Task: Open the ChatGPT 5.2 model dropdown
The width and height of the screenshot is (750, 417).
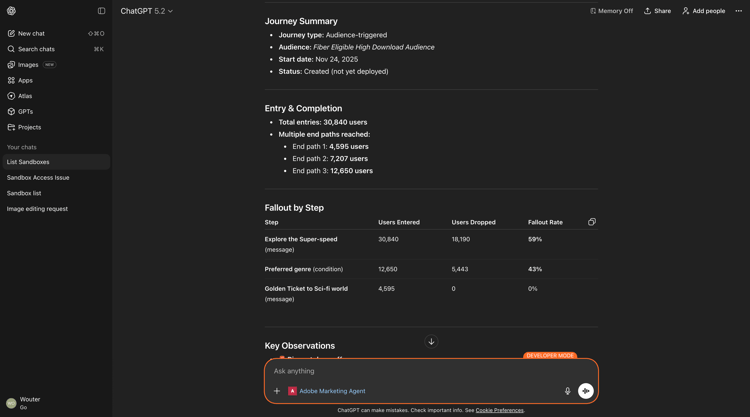Action: tap(147, 11)
